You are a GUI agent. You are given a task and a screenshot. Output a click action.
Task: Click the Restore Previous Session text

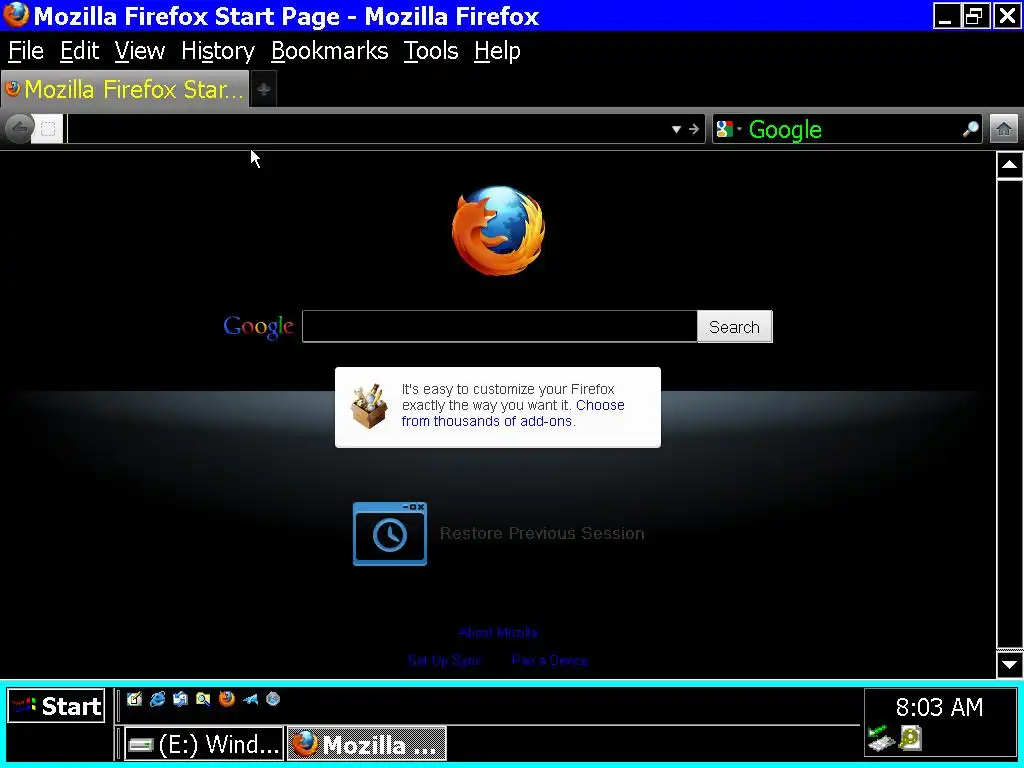point(542,534)
